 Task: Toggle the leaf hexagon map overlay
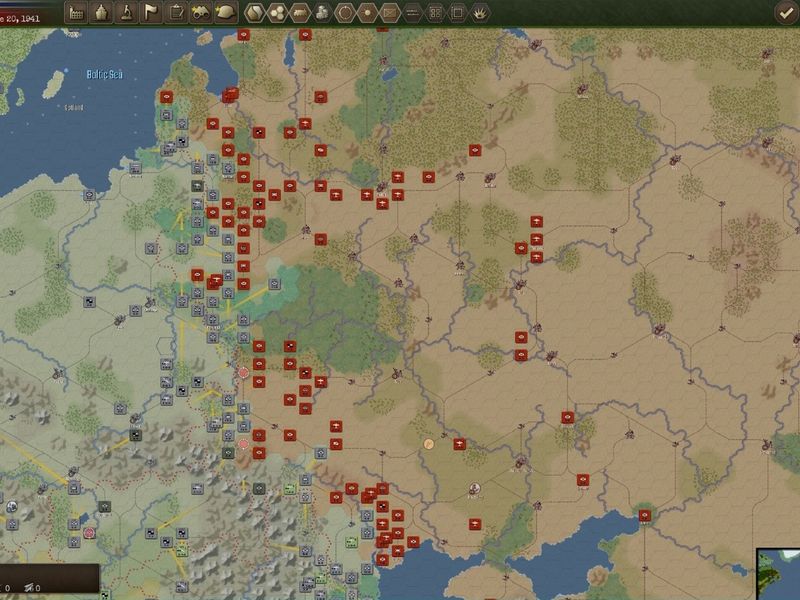click(x=255, y=13)
